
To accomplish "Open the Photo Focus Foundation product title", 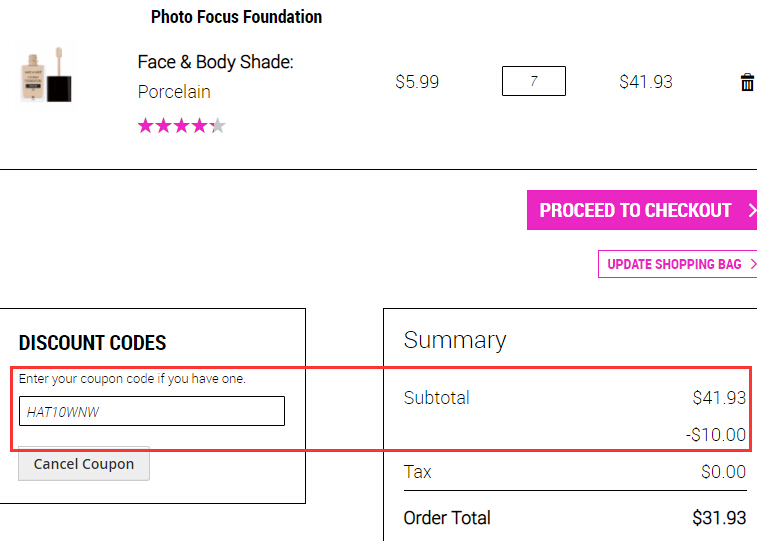I will [236, 17].
